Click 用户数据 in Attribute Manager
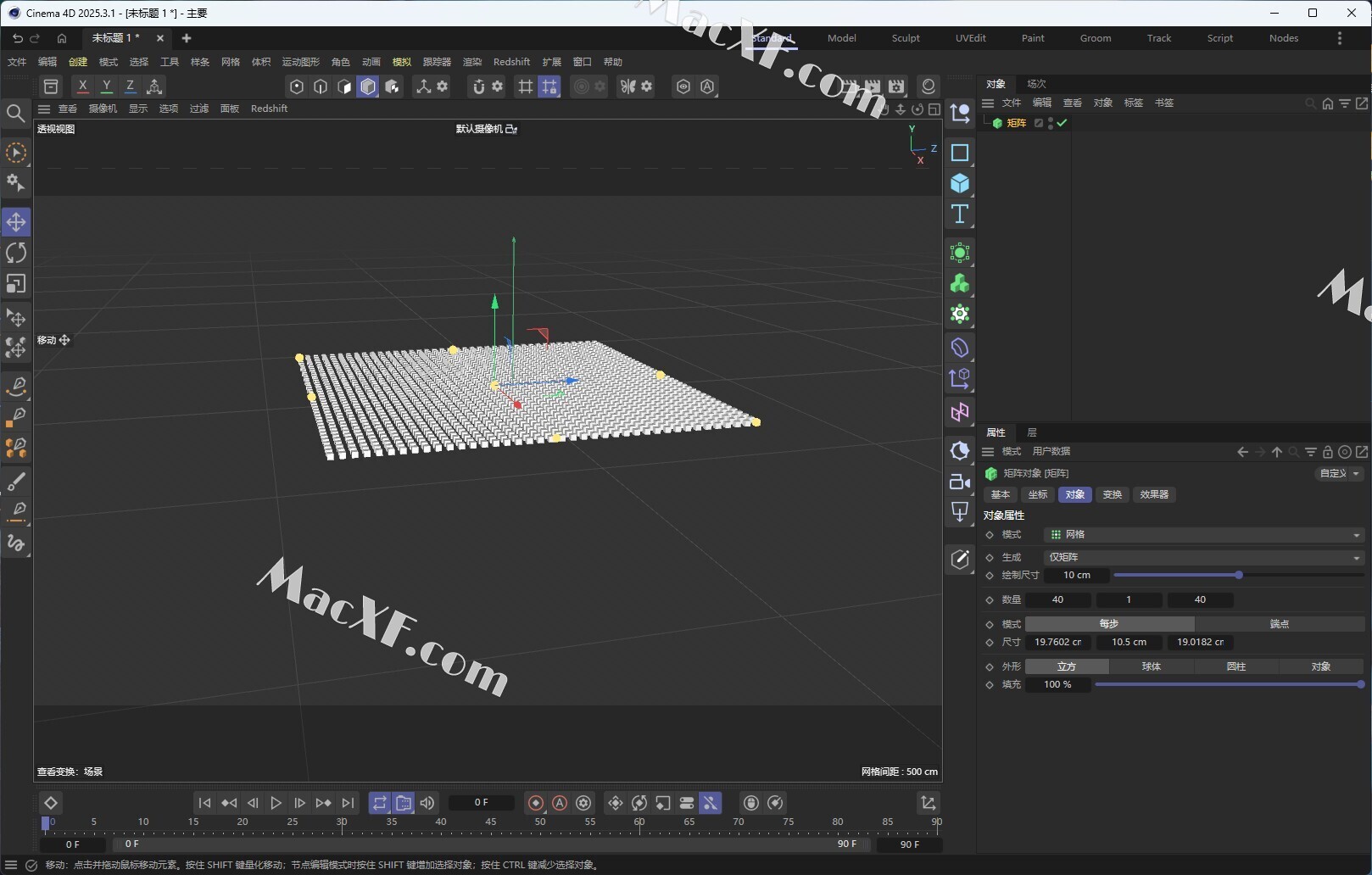Viewport: 1372px width, 875px height. pyautogui.click(x=1051, y=452)
